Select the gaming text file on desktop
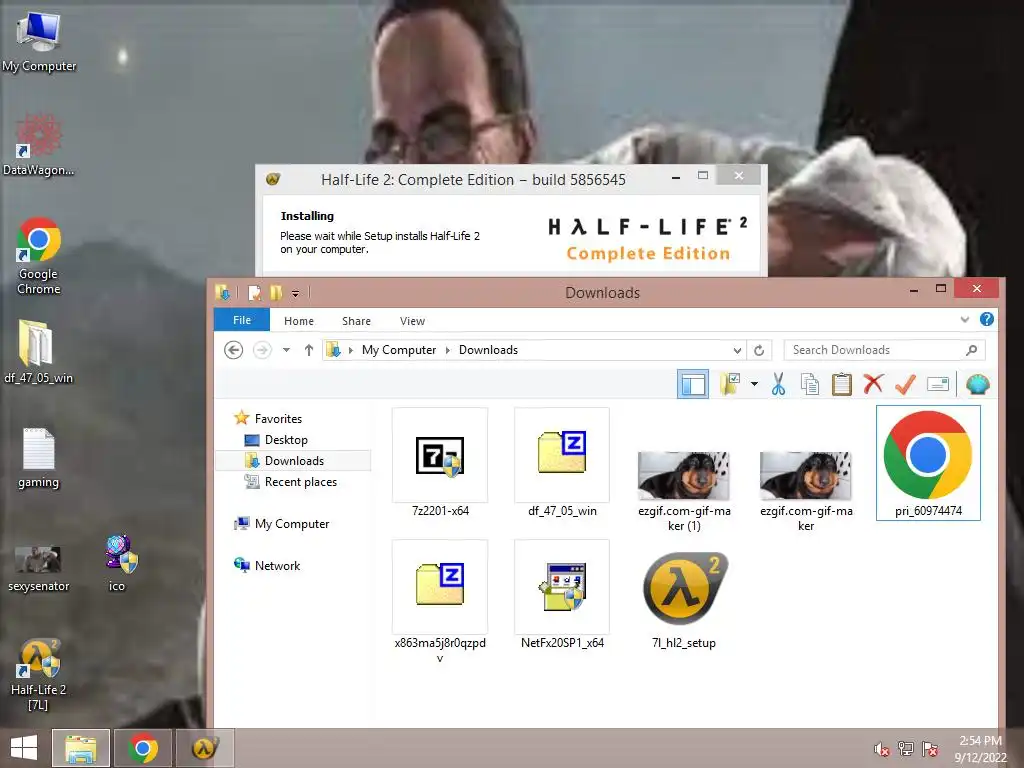The image size is (1024, 768). 39,457
